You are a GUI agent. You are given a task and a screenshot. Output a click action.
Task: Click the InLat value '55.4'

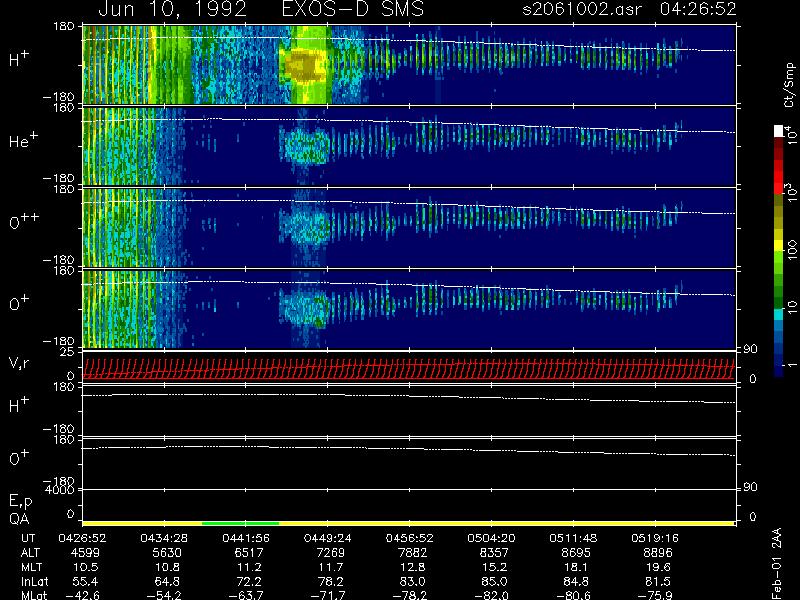click(x=85, y=581)
